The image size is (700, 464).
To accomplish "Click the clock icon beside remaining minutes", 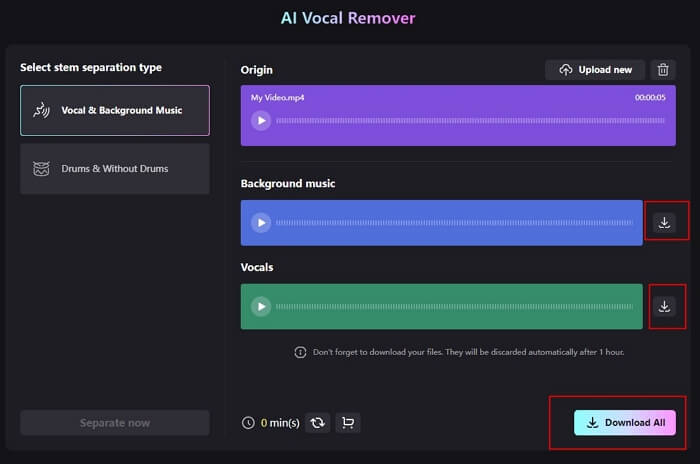I will click(248, 423).
